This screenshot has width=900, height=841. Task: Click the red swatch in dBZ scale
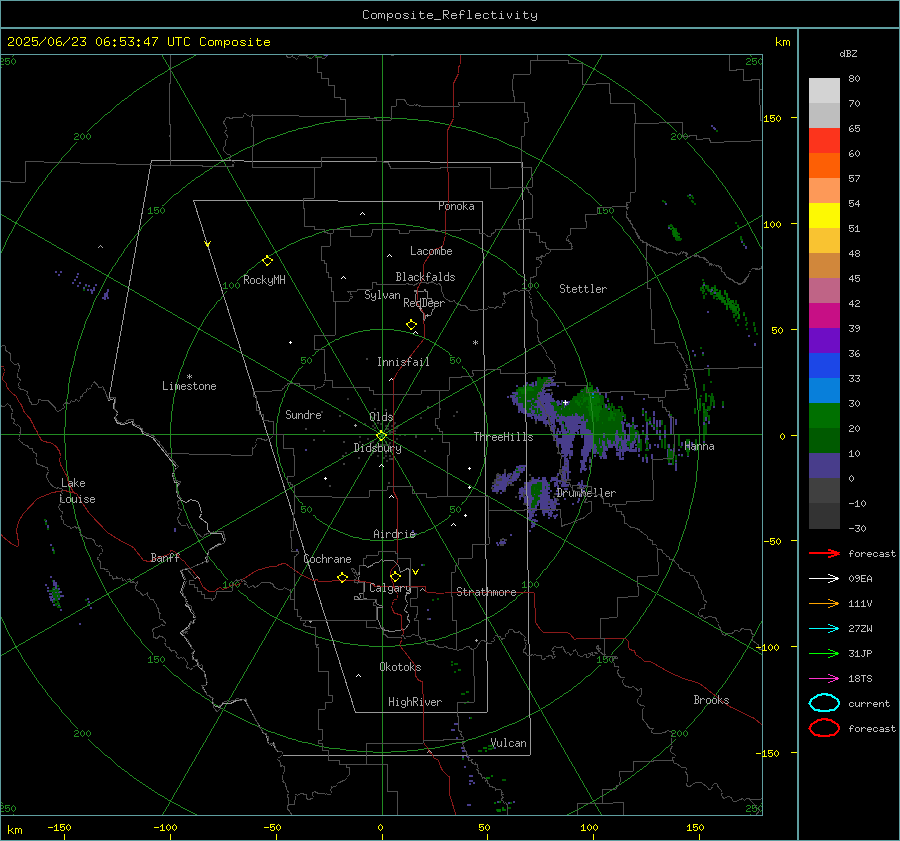coord(824,140)
